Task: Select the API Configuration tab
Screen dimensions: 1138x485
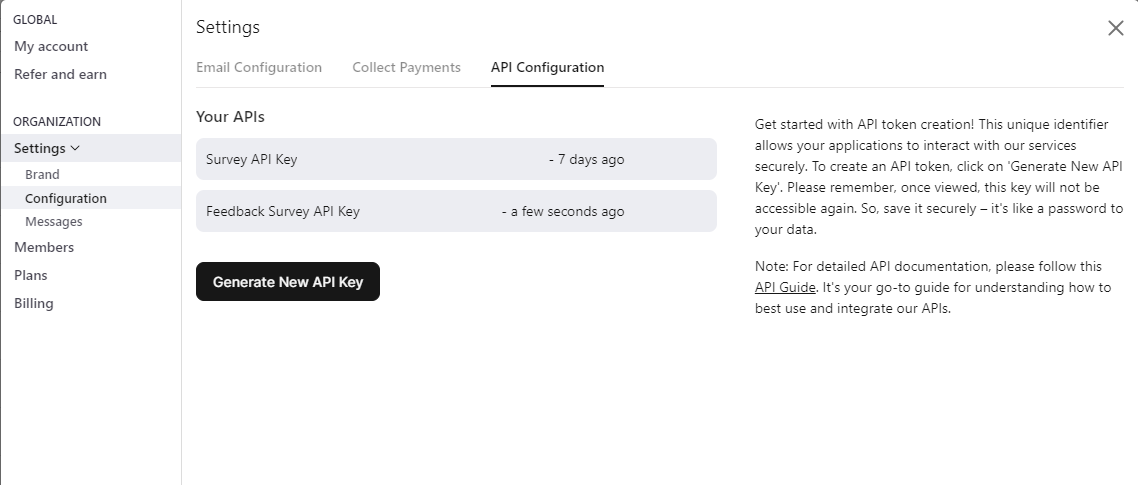Action: pyautogui.click(x=547, y=67)
